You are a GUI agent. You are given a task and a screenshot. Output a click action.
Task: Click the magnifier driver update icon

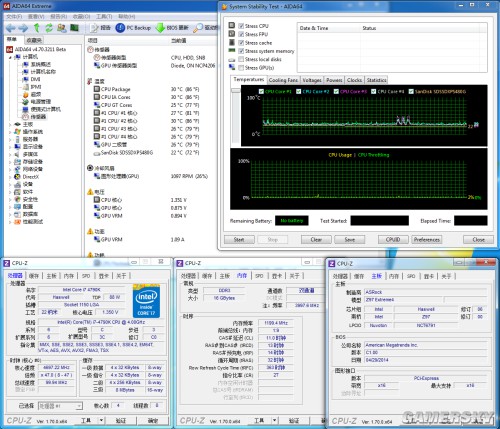198,28
